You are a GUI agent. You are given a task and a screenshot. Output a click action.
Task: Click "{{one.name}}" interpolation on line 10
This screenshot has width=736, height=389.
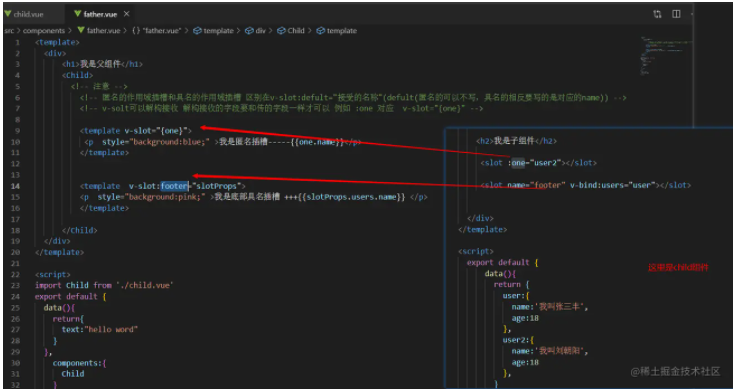[317, 142]
